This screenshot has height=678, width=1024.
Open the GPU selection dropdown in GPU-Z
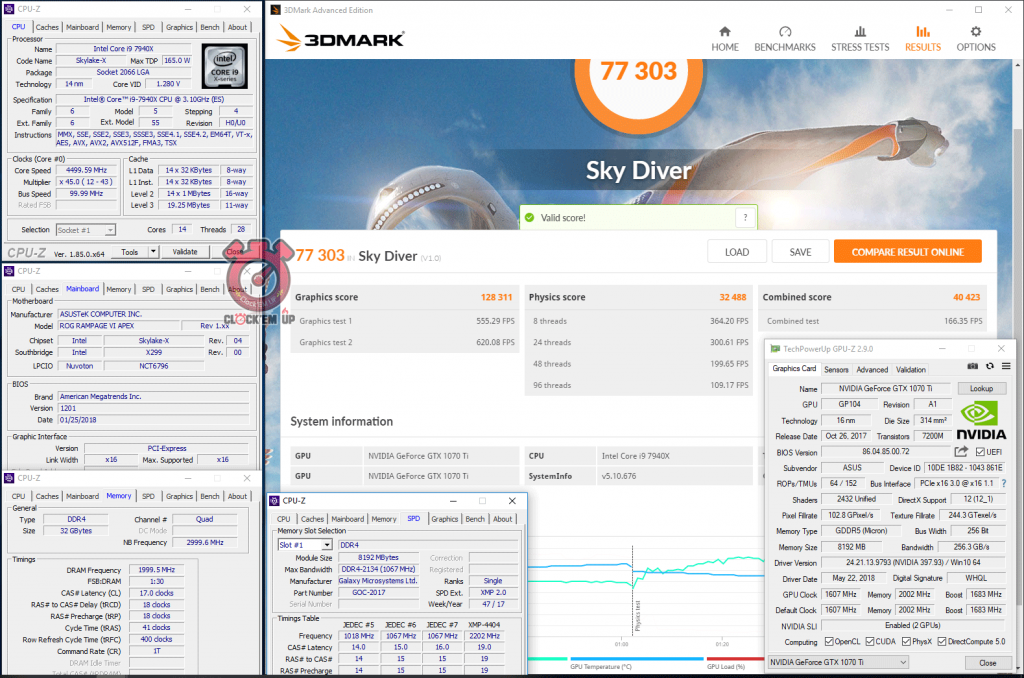[x=838, y=662]
